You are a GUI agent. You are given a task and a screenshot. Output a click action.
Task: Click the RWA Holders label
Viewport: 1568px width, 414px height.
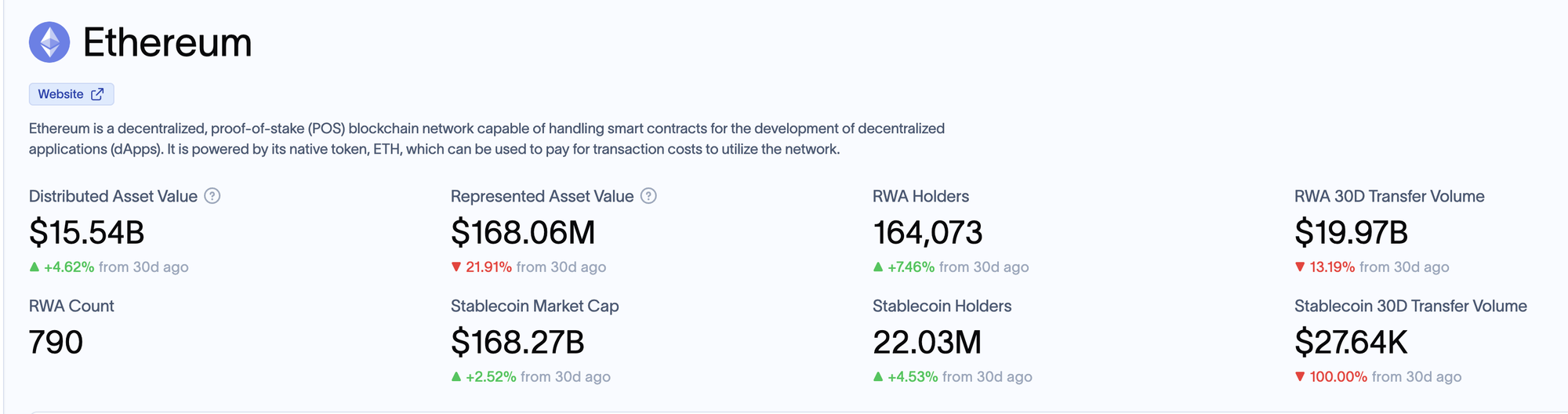pos(920,196)
